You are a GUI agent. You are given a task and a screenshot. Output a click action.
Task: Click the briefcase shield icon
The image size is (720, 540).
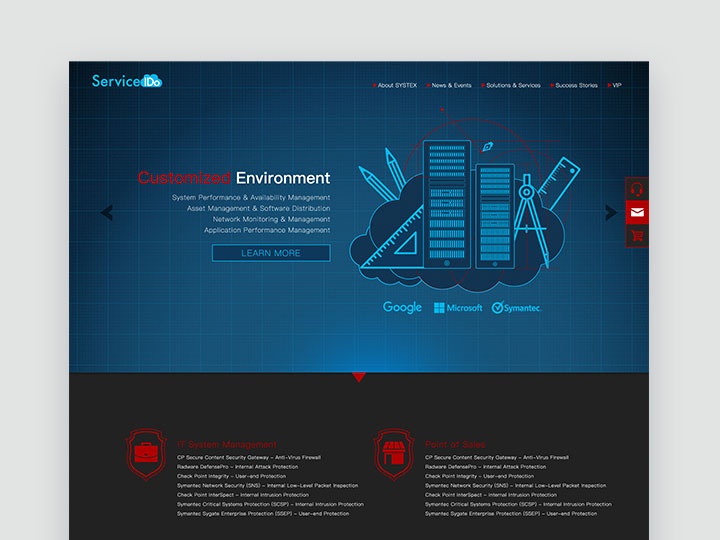pyautogui.click(x=146, y=454)
